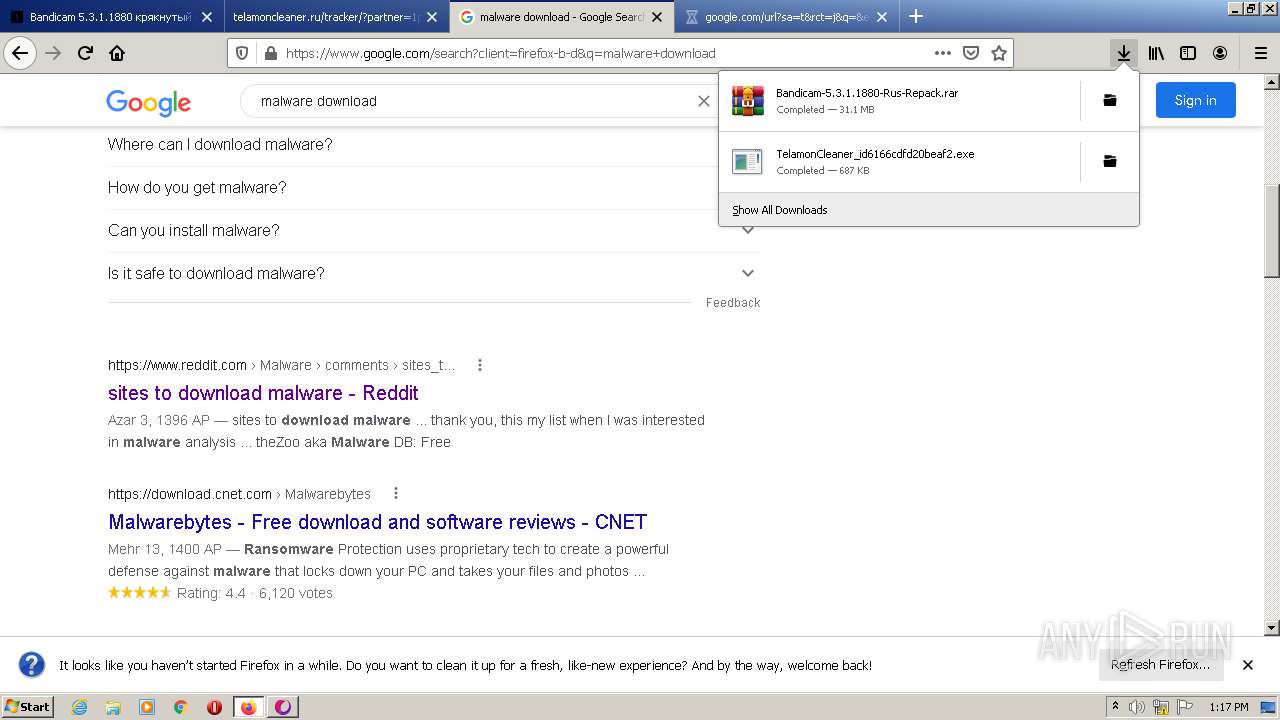Open Windows Explorer folder in taskbar
This screenshot has height=720, width=1280.
[113, 707]
